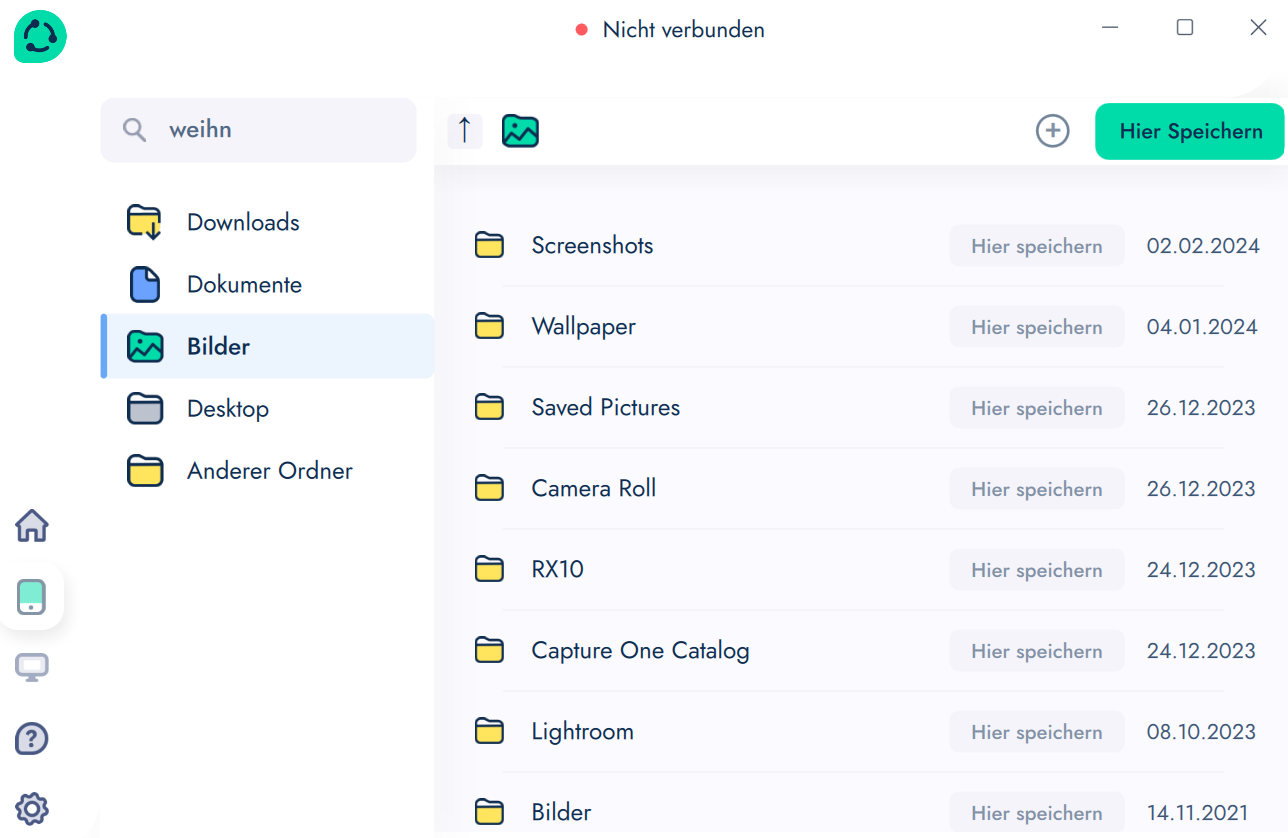
Task: Choose Desktop from the folder list
Action: [x=228, y=409]
